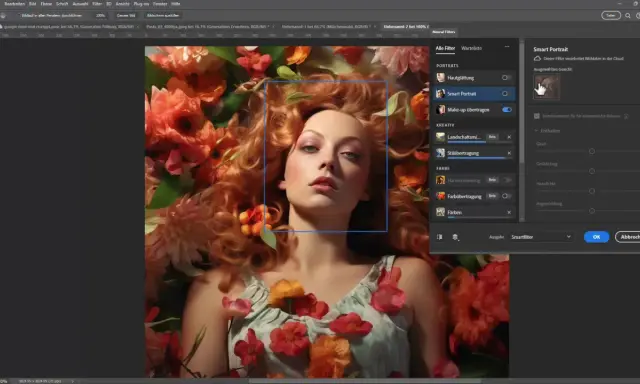Image resolution: width=640 pixels, height=384 pixels.
Task: Click the Glück slider handle
Action: click(x=592, y=151)
